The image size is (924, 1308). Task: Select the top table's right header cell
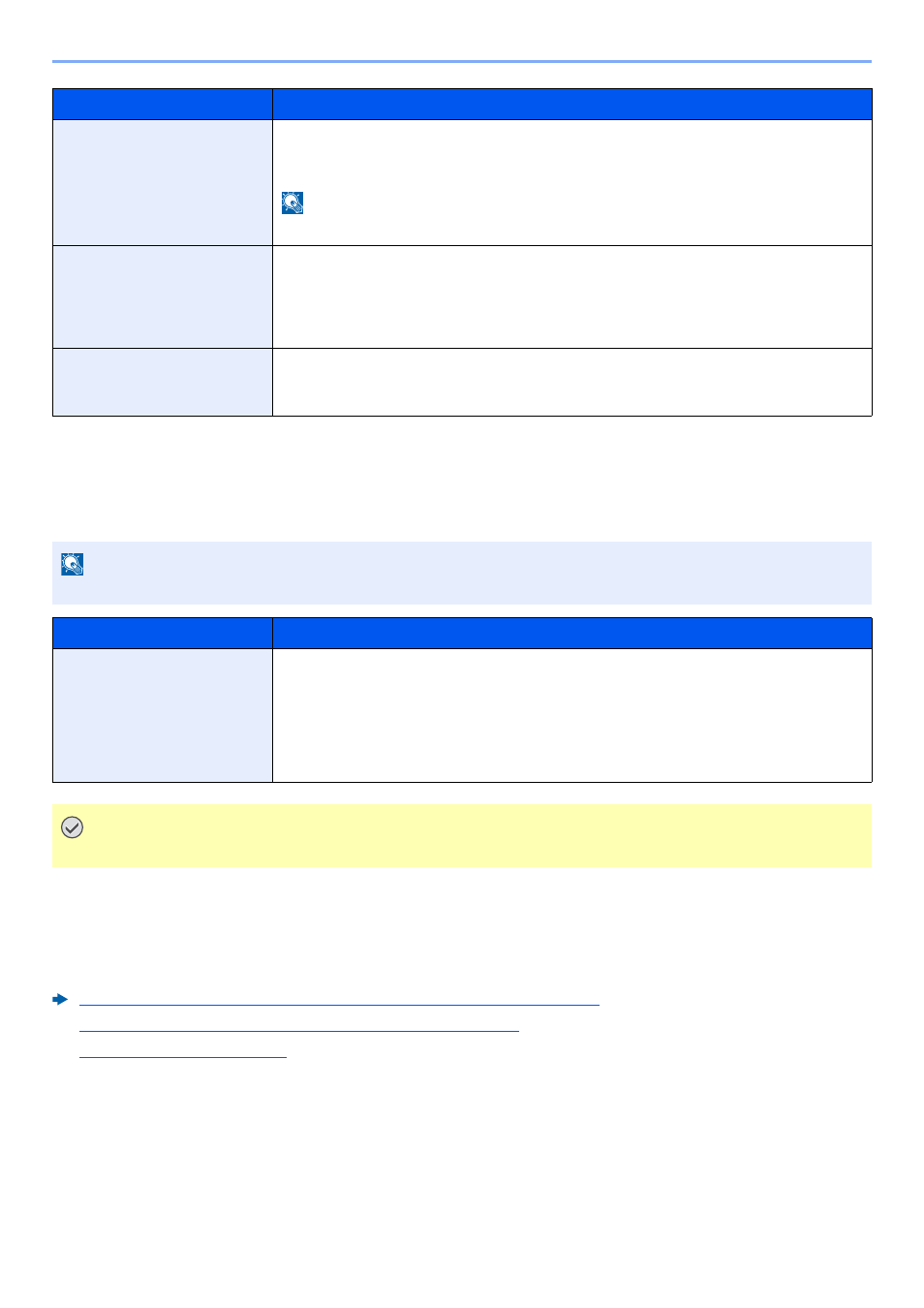tap(571, 105)
